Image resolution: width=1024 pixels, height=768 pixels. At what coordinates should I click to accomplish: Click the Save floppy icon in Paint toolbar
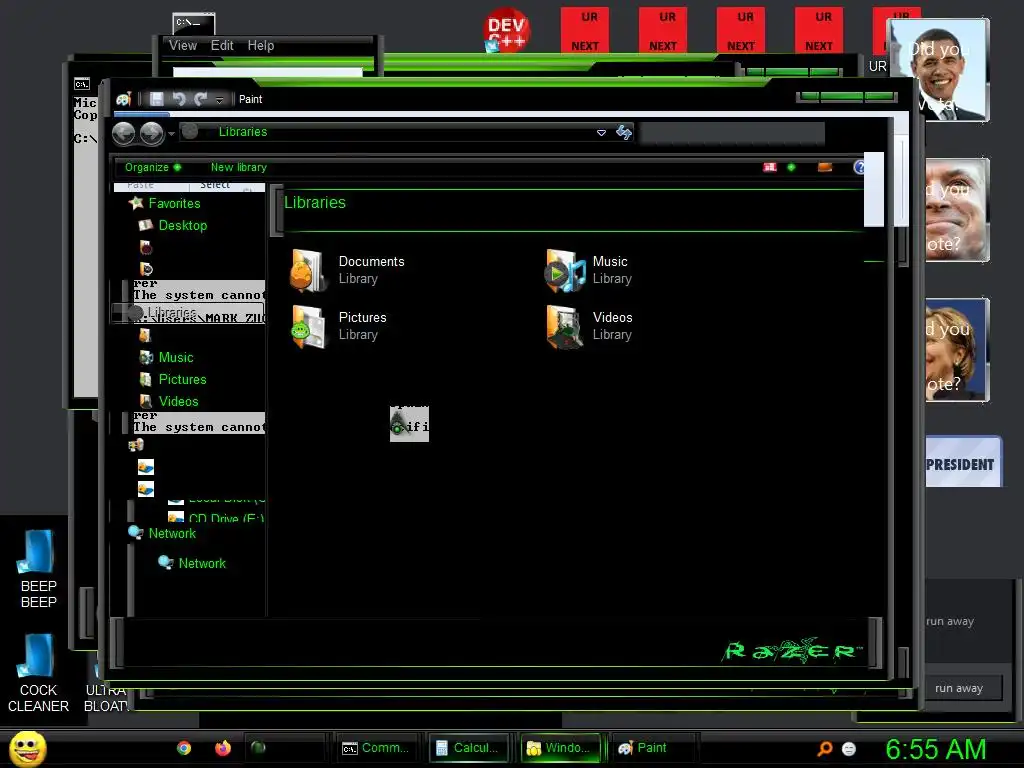click(157, 99)
